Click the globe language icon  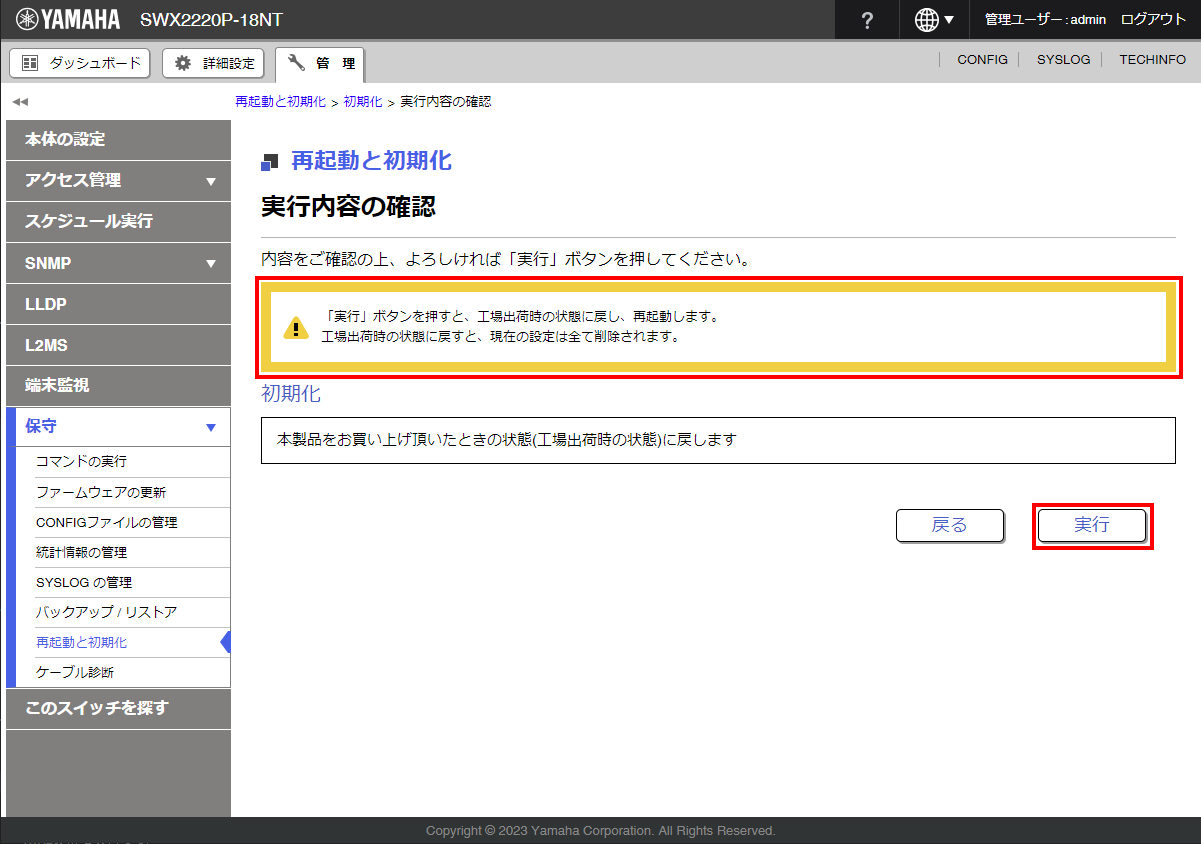tap(927, 19)
